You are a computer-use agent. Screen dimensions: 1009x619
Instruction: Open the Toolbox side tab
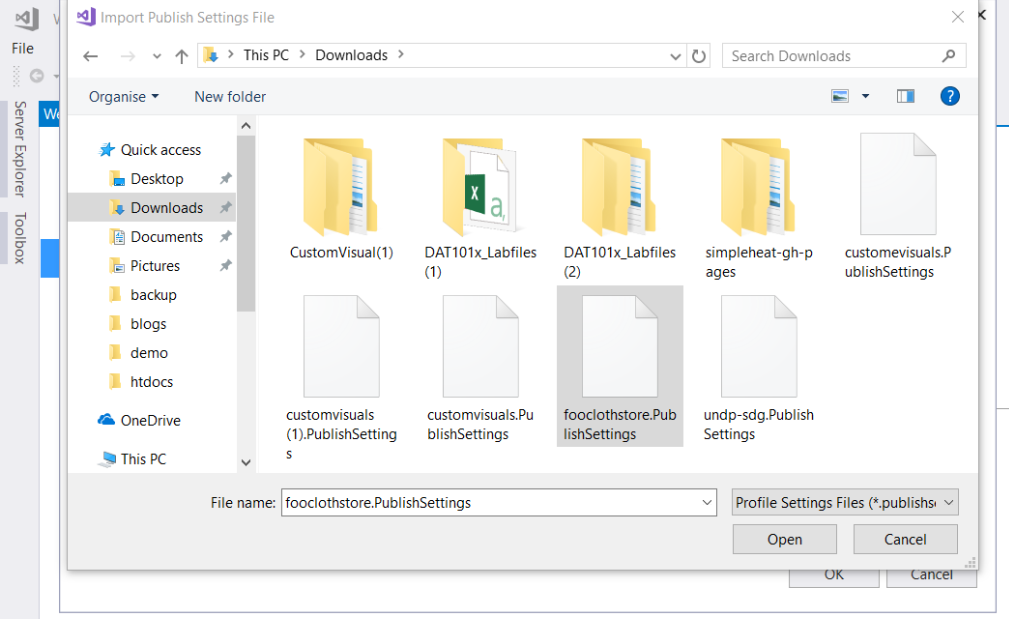(x=20, y=238)
